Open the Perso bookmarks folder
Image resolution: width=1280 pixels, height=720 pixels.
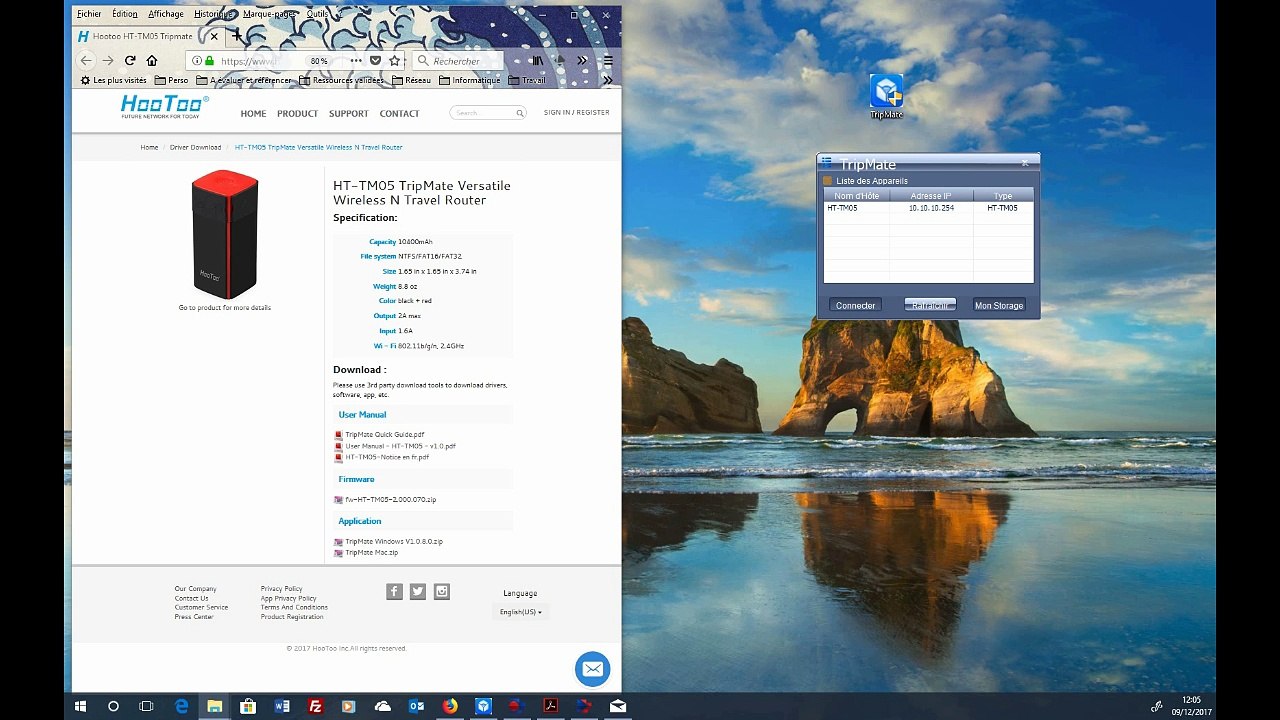pyautogui.click(x=172, y=80)
